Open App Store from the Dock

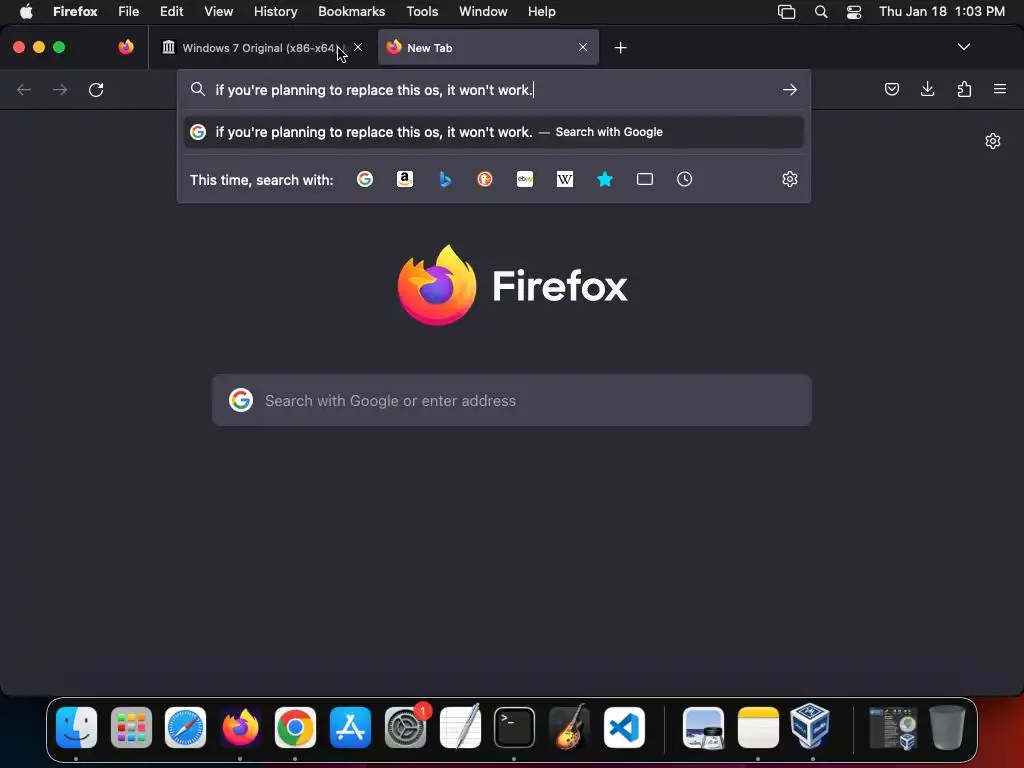(x=350, y=727)
